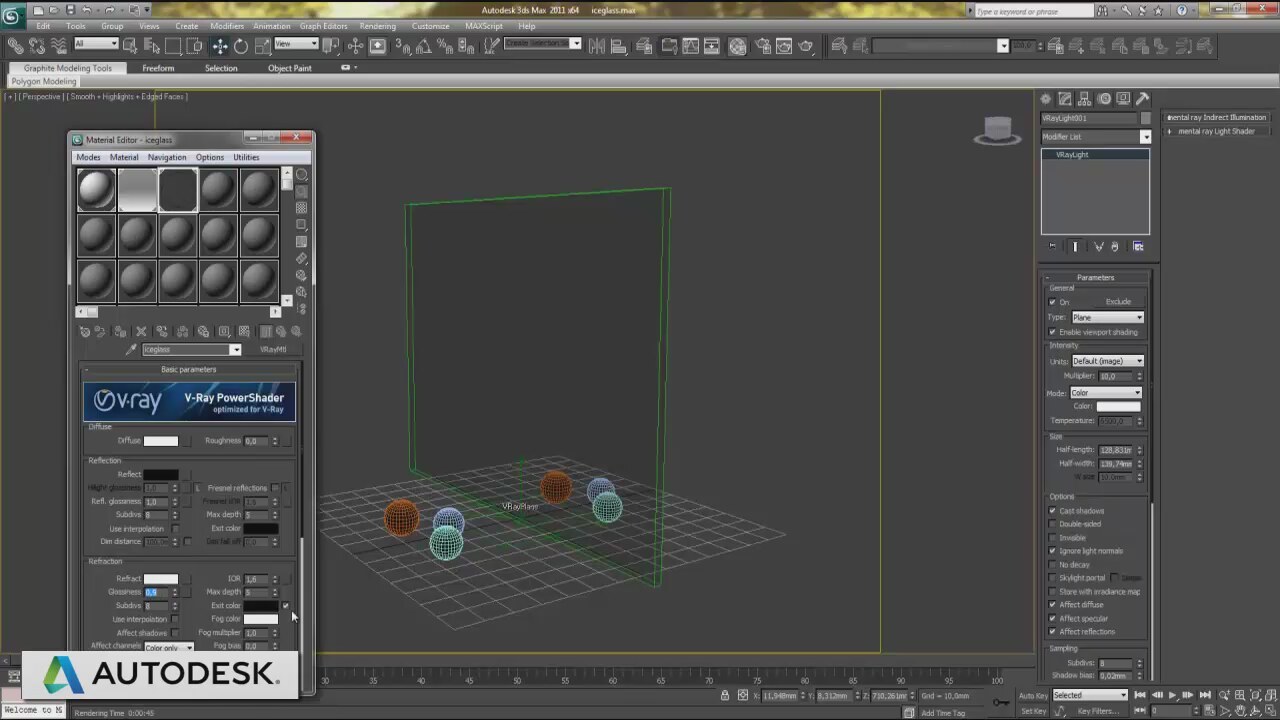Image resolution: width=1280 pixels, height=720 pixels.
Task: Click the Bind to Space Warp tool
Action: pyautogui.click(x=58, y=46)
